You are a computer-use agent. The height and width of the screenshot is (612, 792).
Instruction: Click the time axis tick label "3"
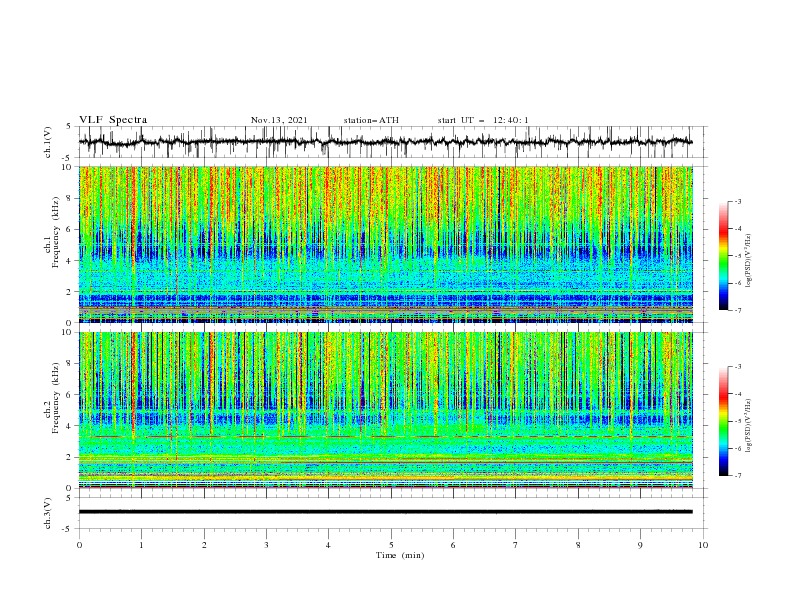(266, 545)
